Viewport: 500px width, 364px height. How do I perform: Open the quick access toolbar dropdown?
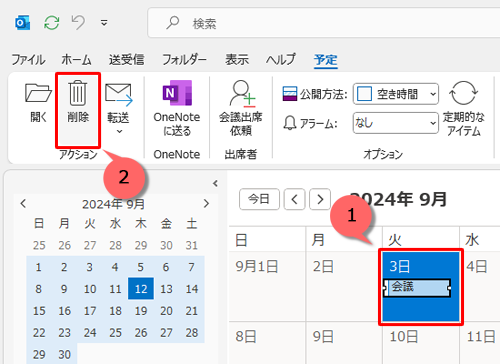[104, 23]
